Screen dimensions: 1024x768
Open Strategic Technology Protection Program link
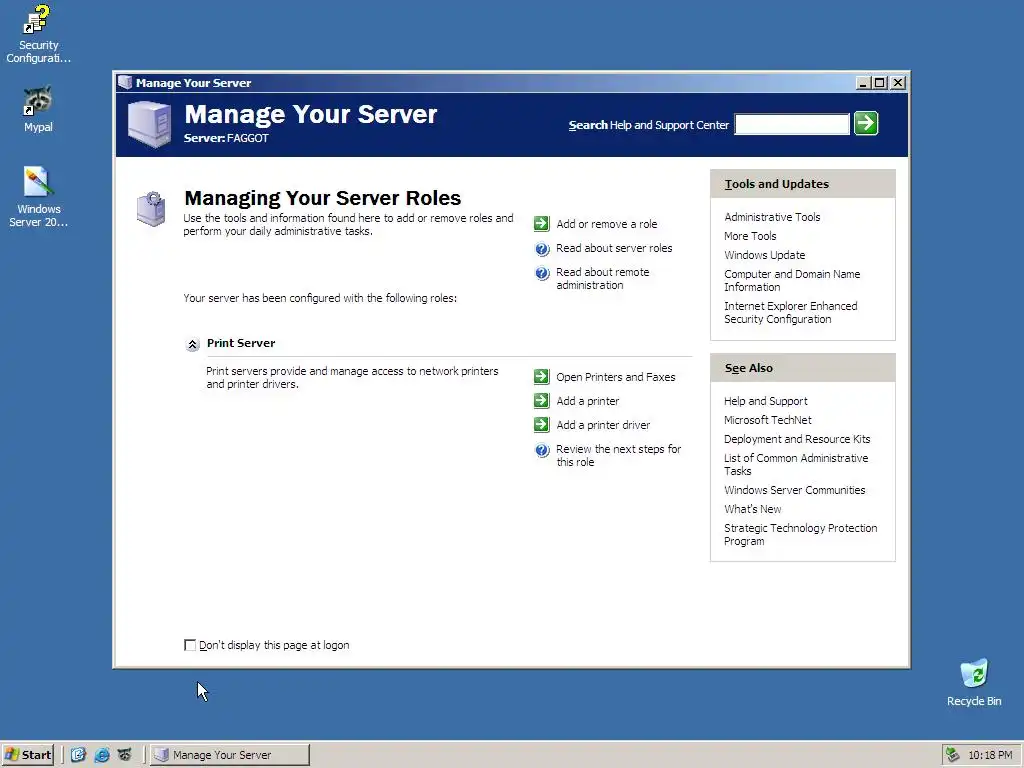pyautogui.click(x=800, y=534)
